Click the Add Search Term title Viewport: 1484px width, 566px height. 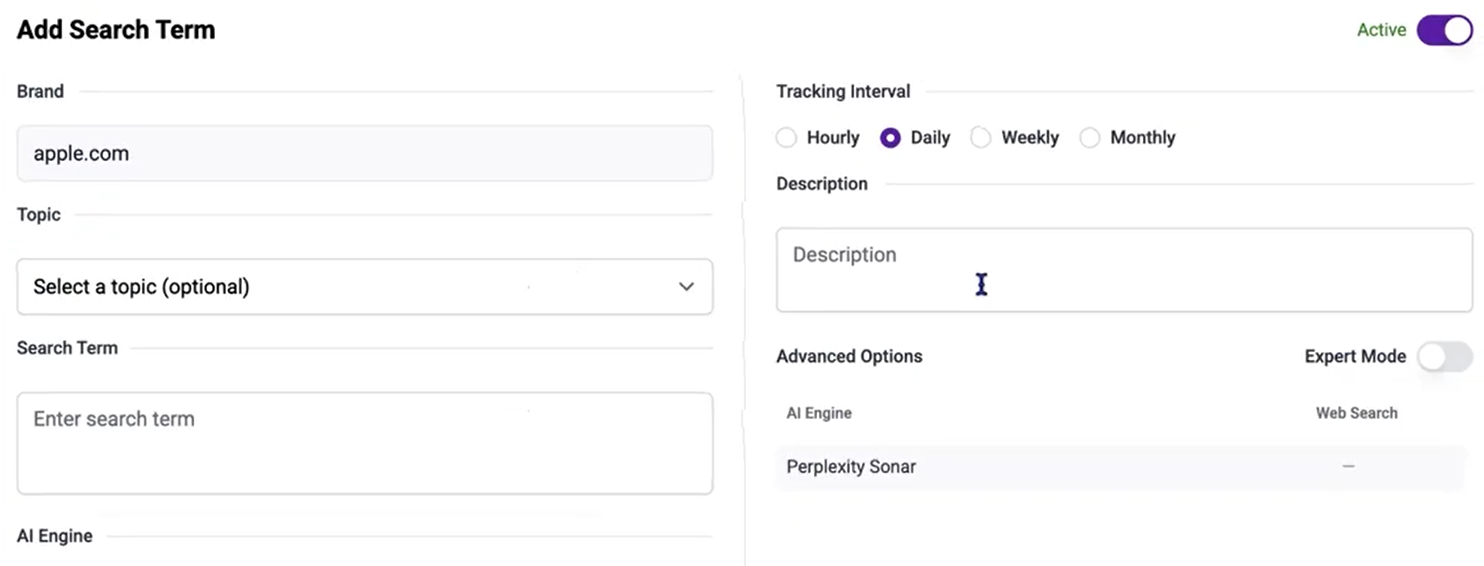tap(116, 30)
